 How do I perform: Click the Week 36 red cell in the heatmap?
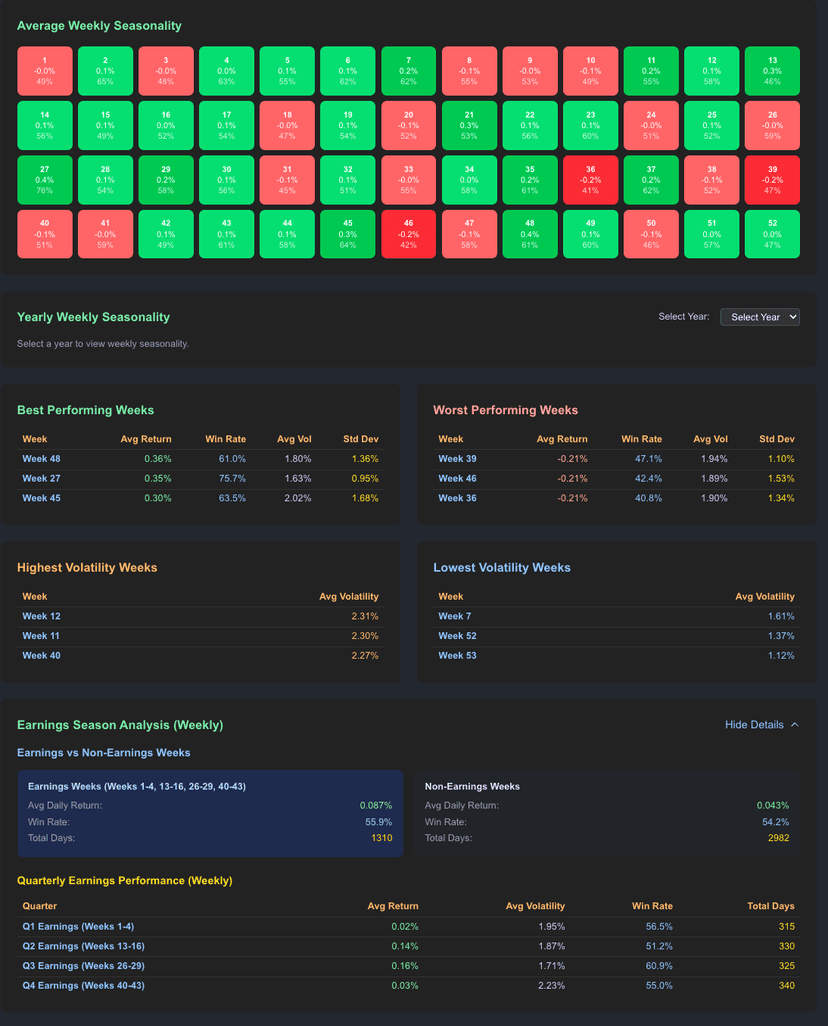(590, 179)
